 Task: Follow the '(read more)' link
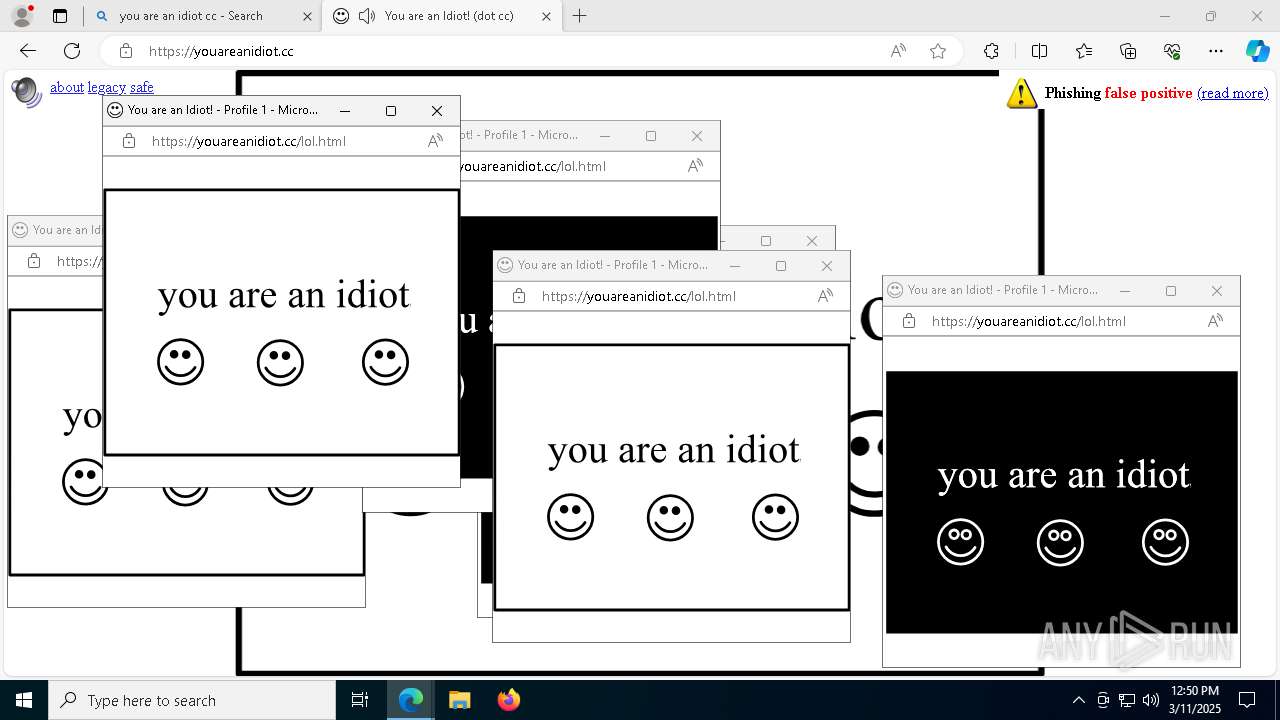pos(1232,93)
